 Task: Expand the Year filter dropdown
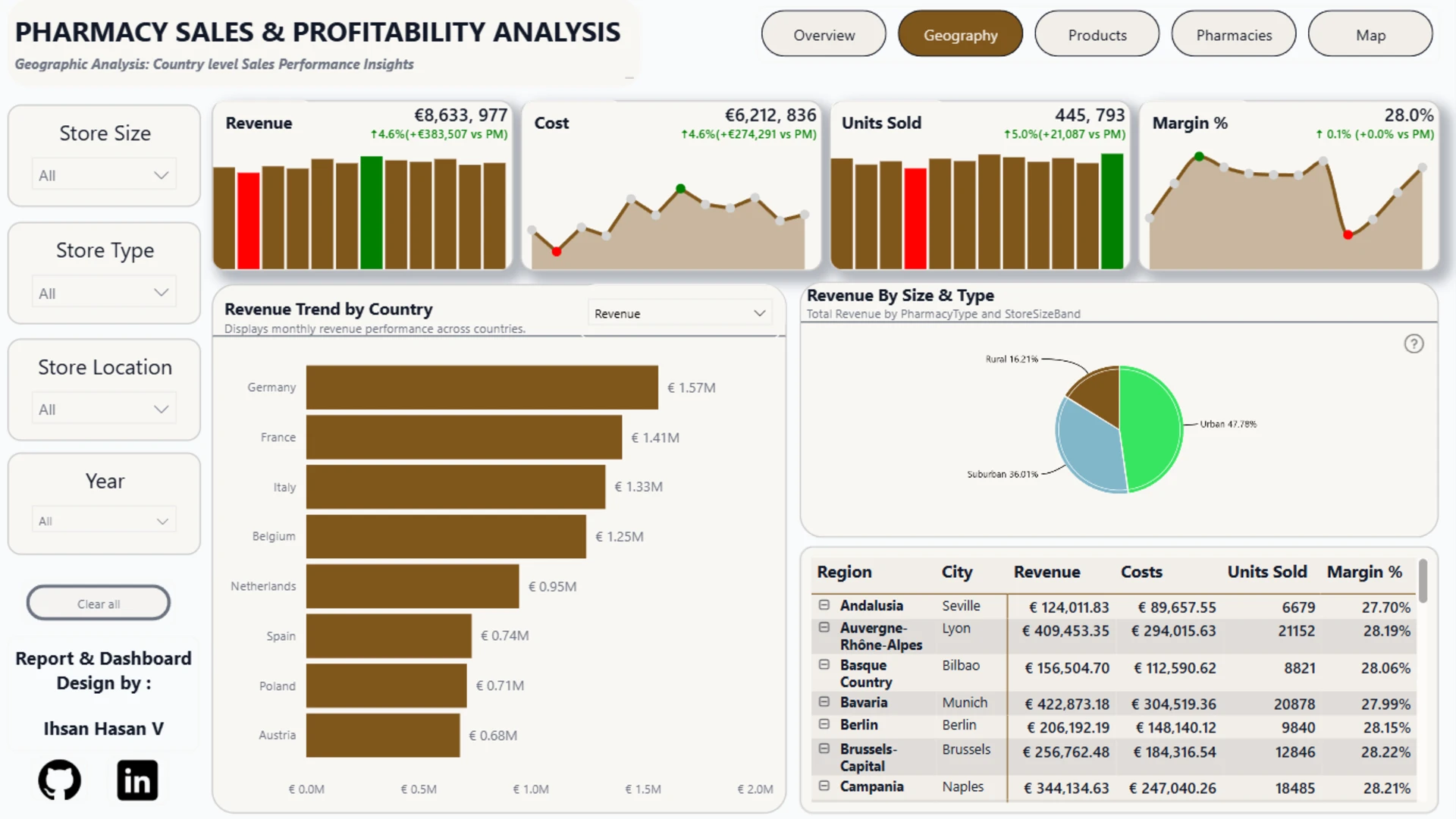(104, 521)
